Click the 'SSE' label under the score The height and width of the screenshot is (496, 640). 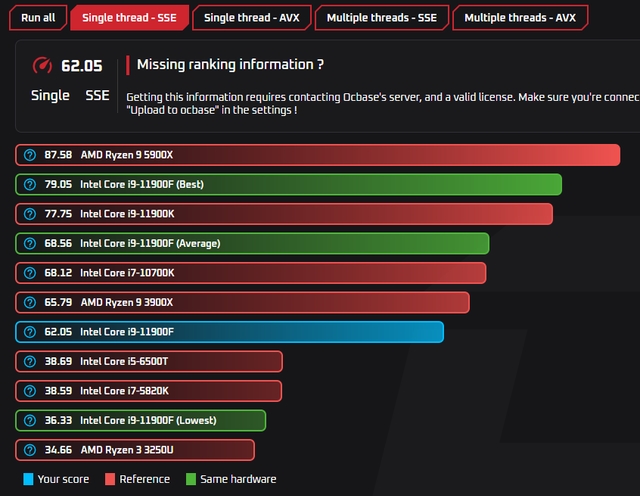(97, 96)
